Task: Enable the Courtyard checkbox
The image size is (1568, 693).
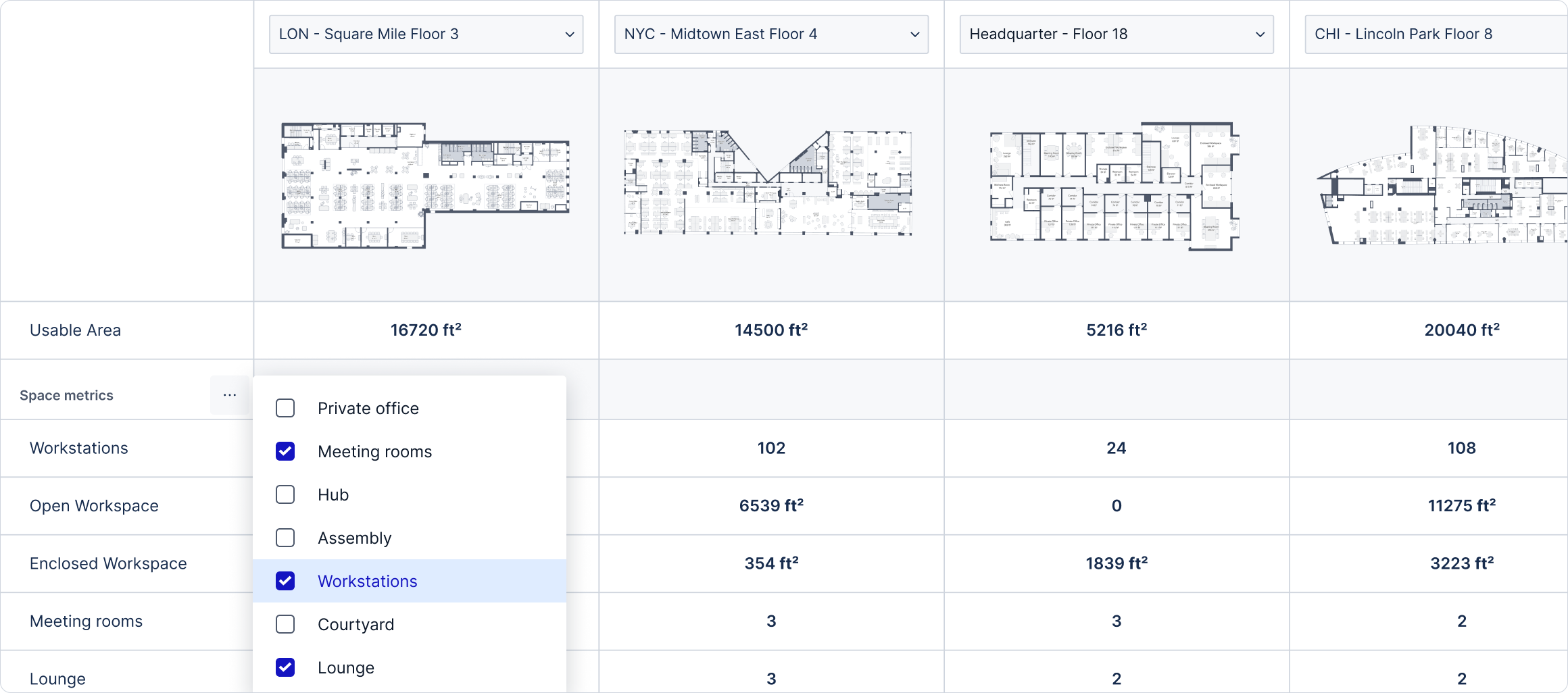Action: pos(285,624)
